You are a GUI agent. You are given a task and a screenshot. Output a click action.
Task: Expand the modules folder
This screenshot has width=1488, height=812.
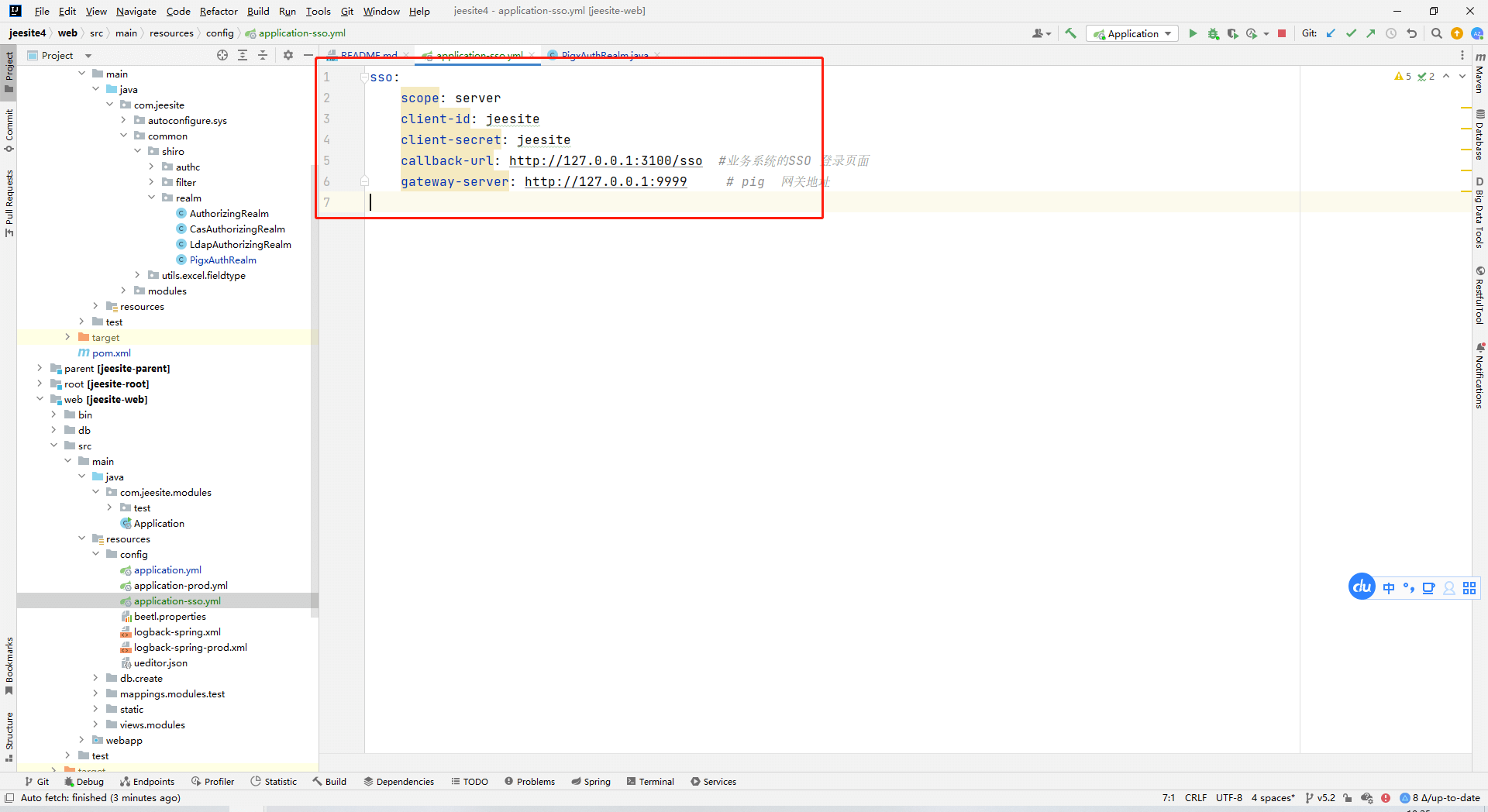click(x=123, y=291)
